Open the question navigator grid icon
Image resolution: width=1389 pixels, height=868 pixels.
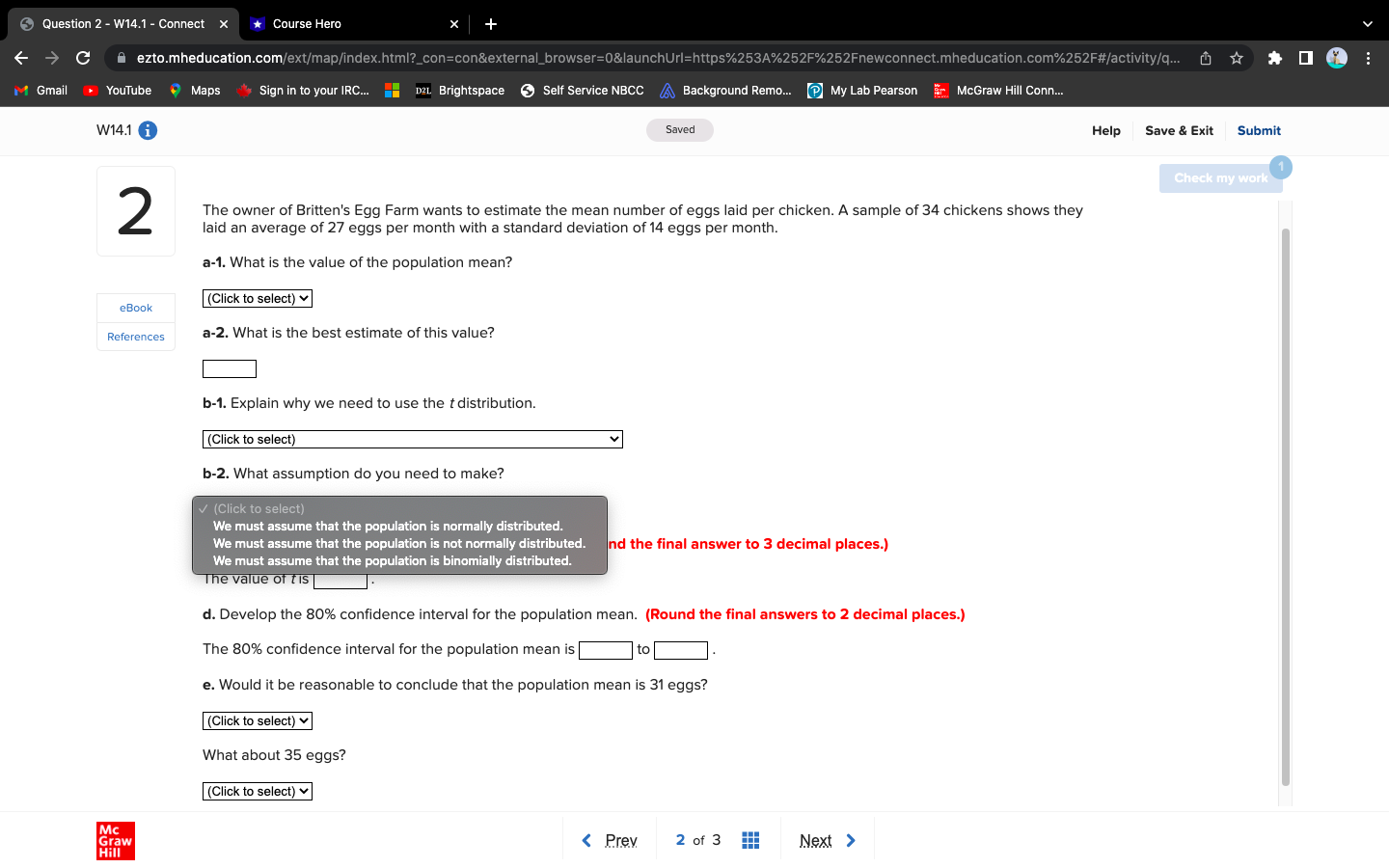750,840
